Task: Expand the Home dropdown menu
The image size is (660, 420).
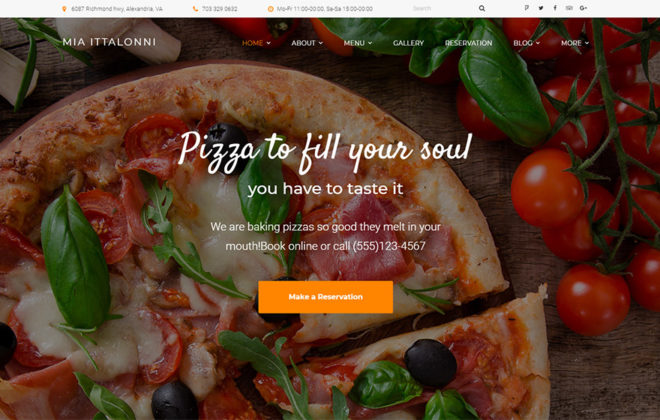Action: point(256,43)
